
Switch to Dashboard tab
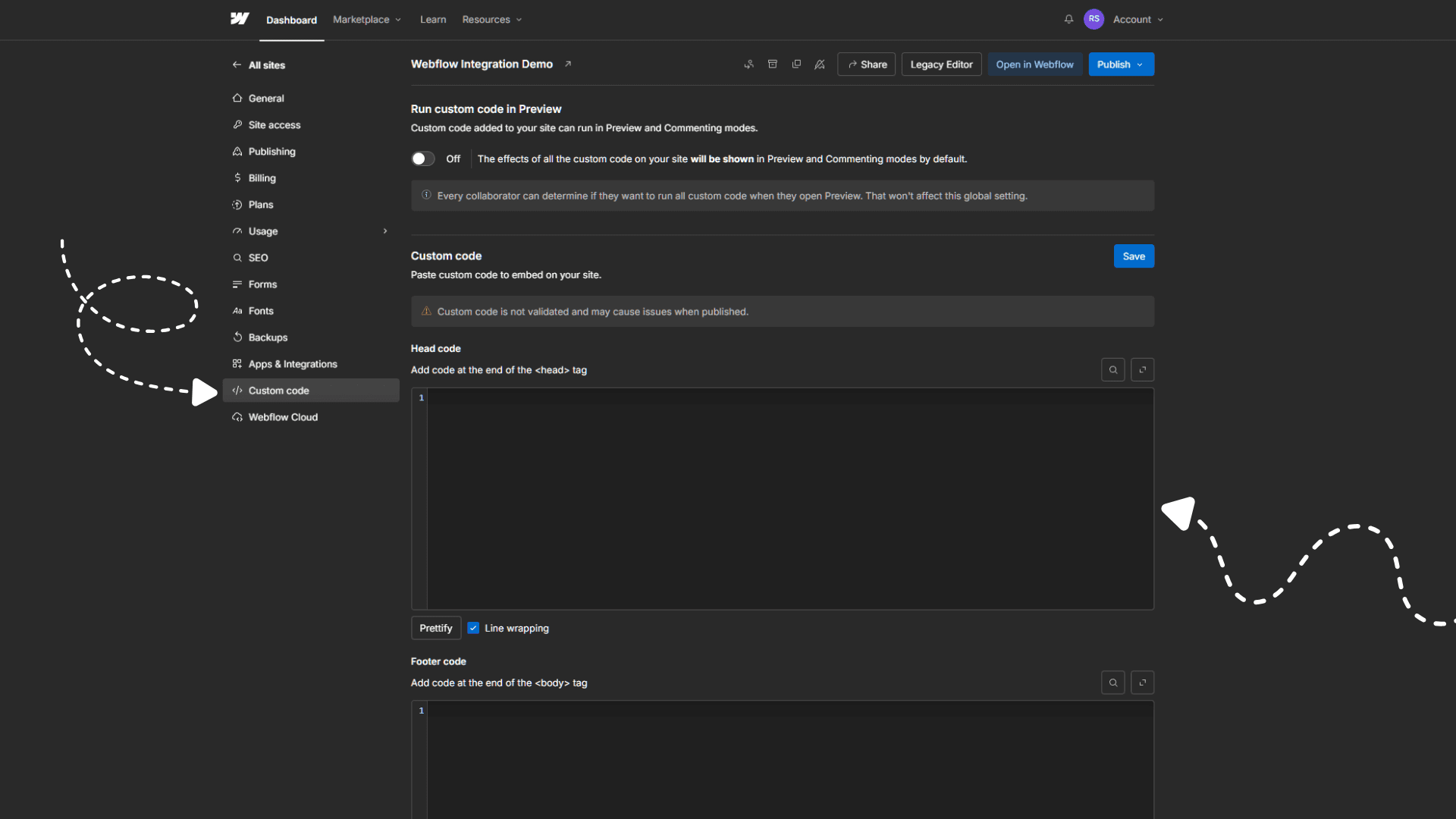click(x=291, y=20)
